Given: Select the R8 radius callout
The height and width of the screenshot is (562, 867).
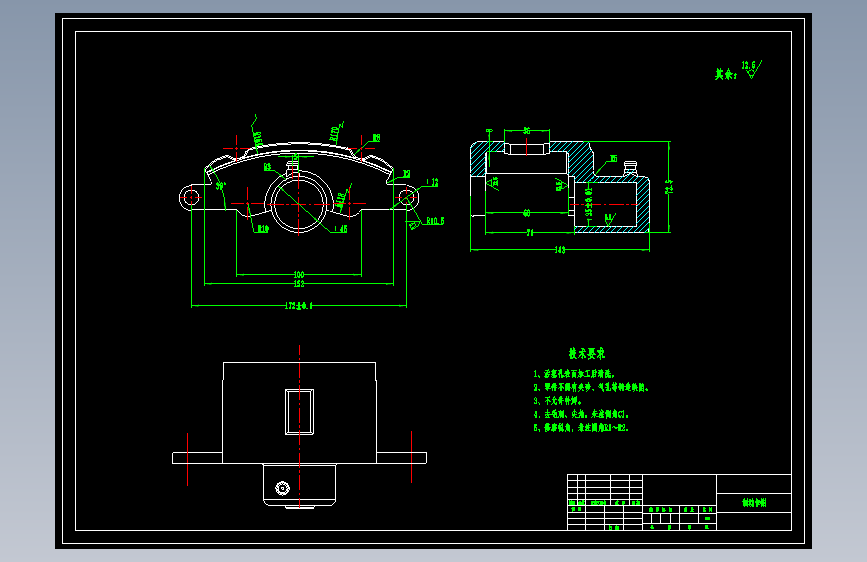Looking at the screenshot, I should (x=376, y=138).
